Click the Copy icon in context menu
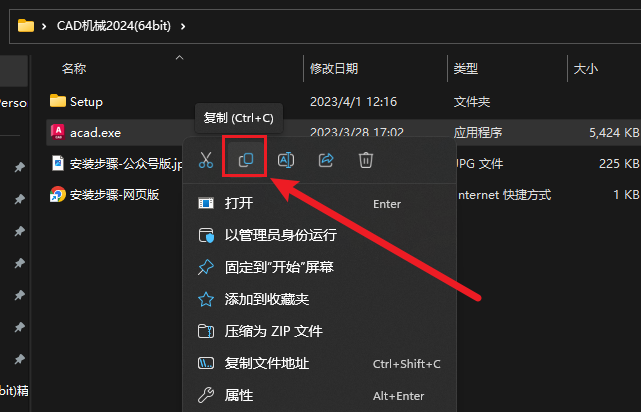This screenshot has height=412, width=641. click(246, 160)
